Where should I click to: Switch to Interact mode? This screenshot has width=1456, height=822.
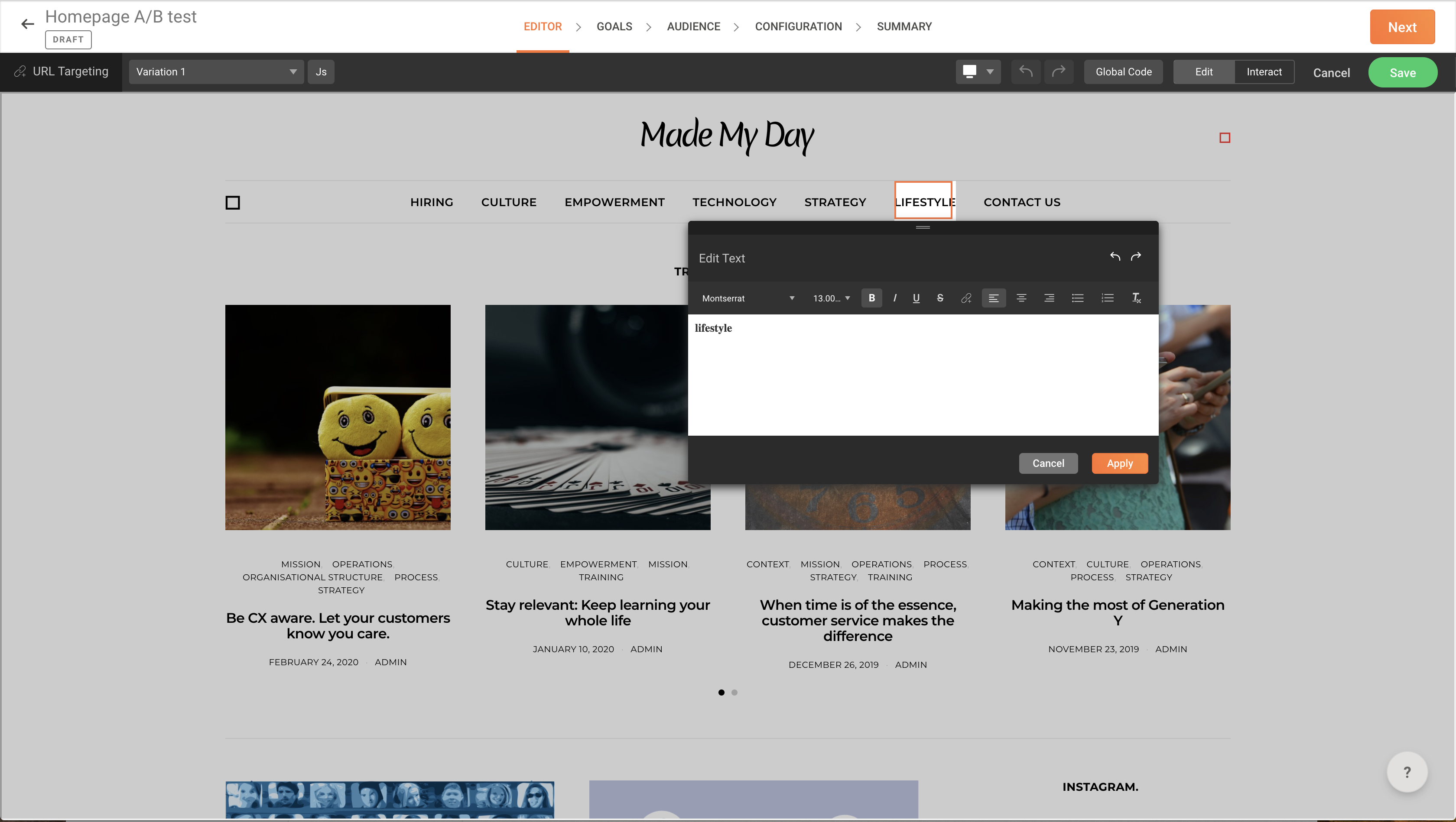tap(1264, 72)
